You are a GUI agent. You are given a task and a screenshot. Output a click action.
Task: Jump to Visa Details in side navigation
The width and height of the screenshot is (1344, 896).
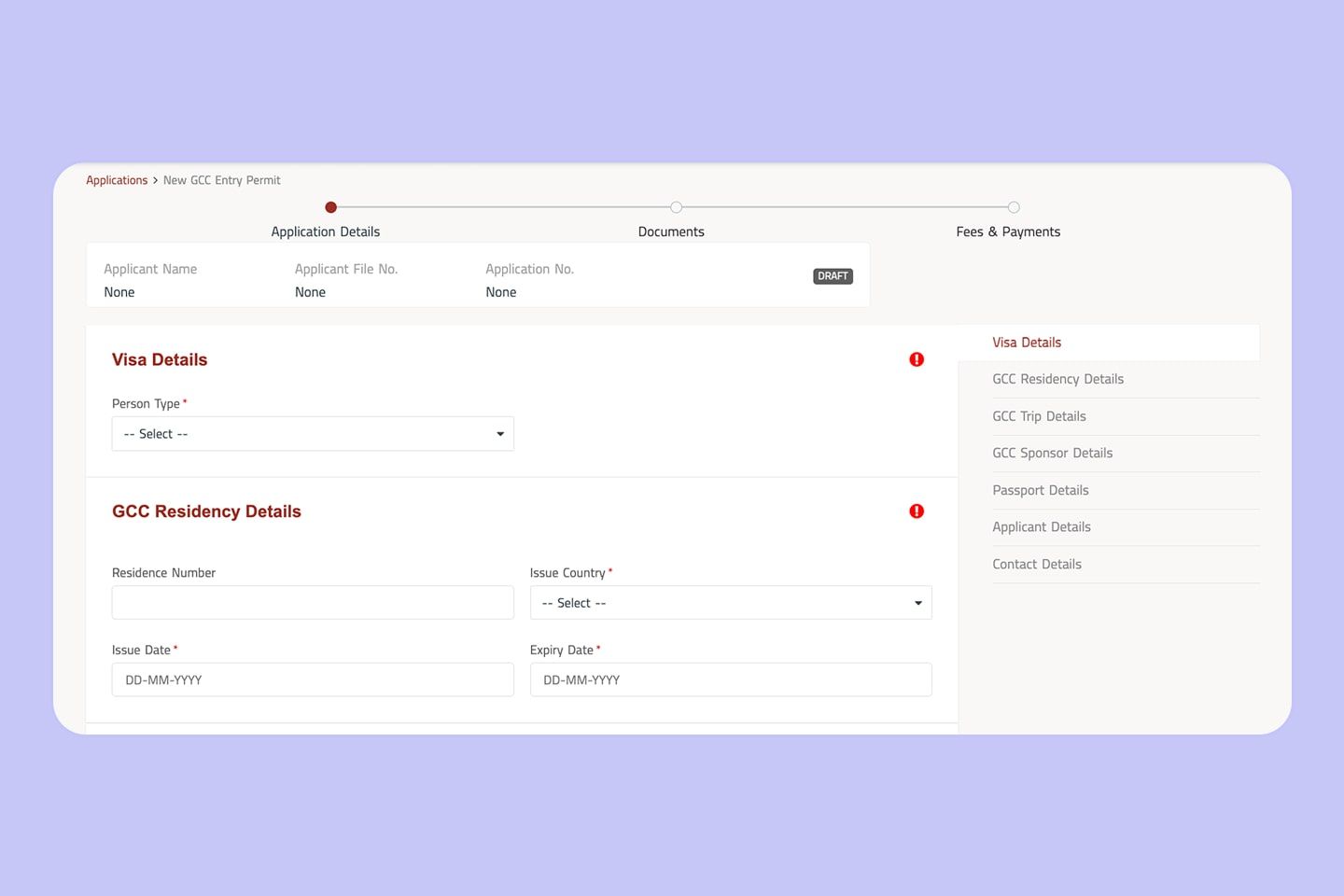coord(1027,343)
